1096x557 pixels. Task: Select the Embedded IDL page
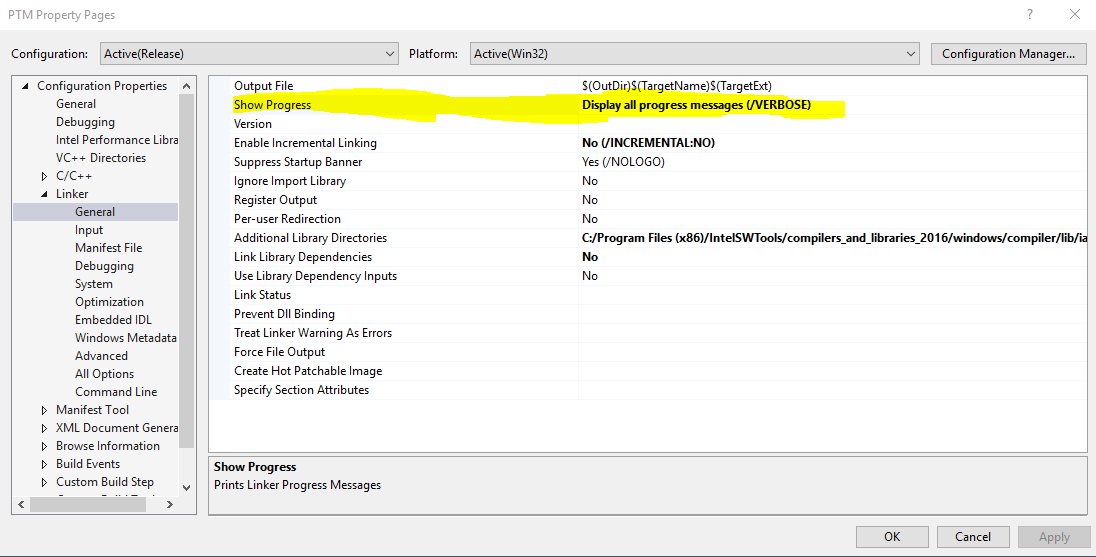pyautogui.click(x=113, y=320)
